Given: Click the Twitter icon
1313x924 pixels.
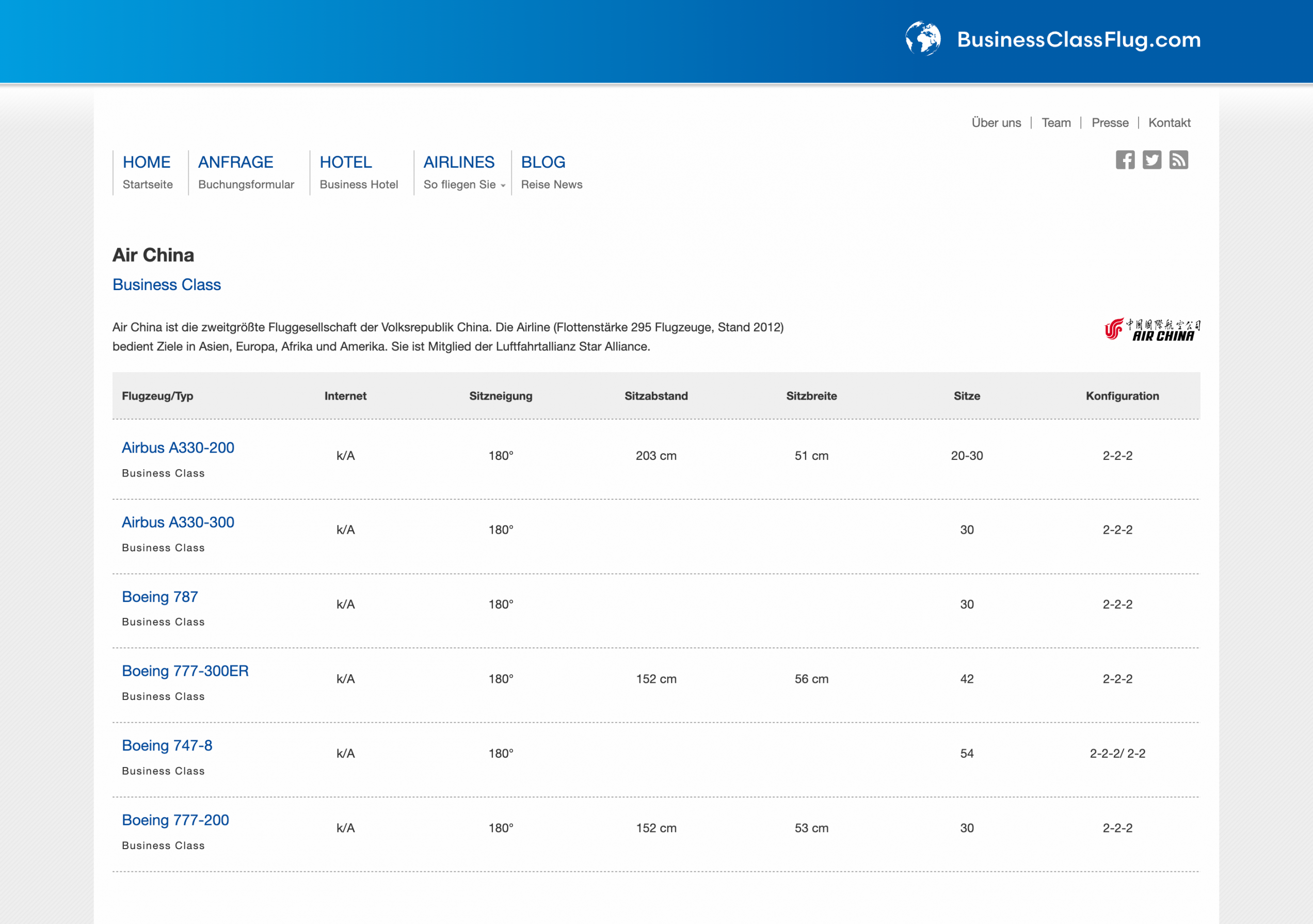Looking at the screenshot, I should pos(1152,160).
